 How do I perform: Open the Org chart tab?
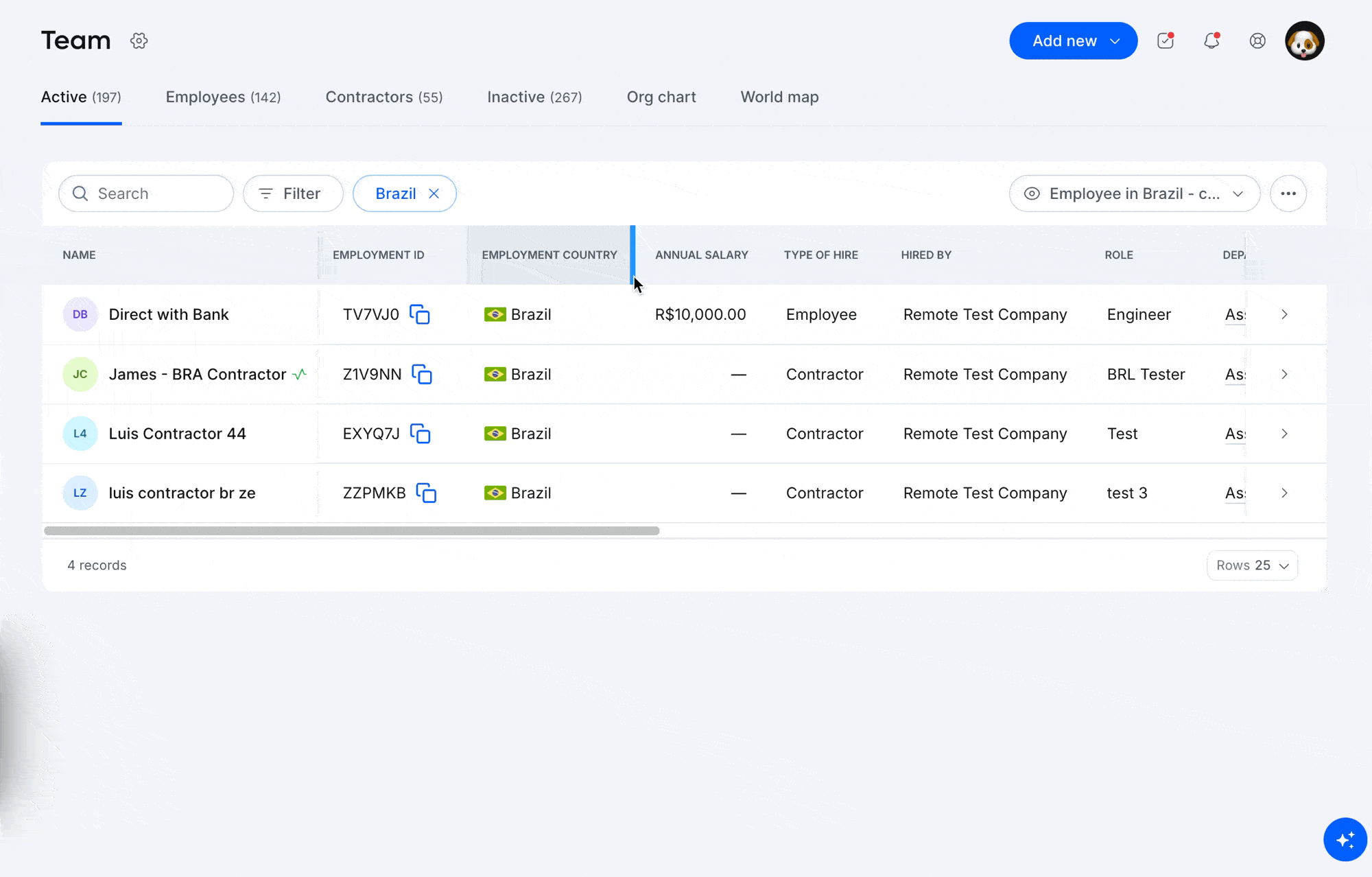tap(661, 97)
